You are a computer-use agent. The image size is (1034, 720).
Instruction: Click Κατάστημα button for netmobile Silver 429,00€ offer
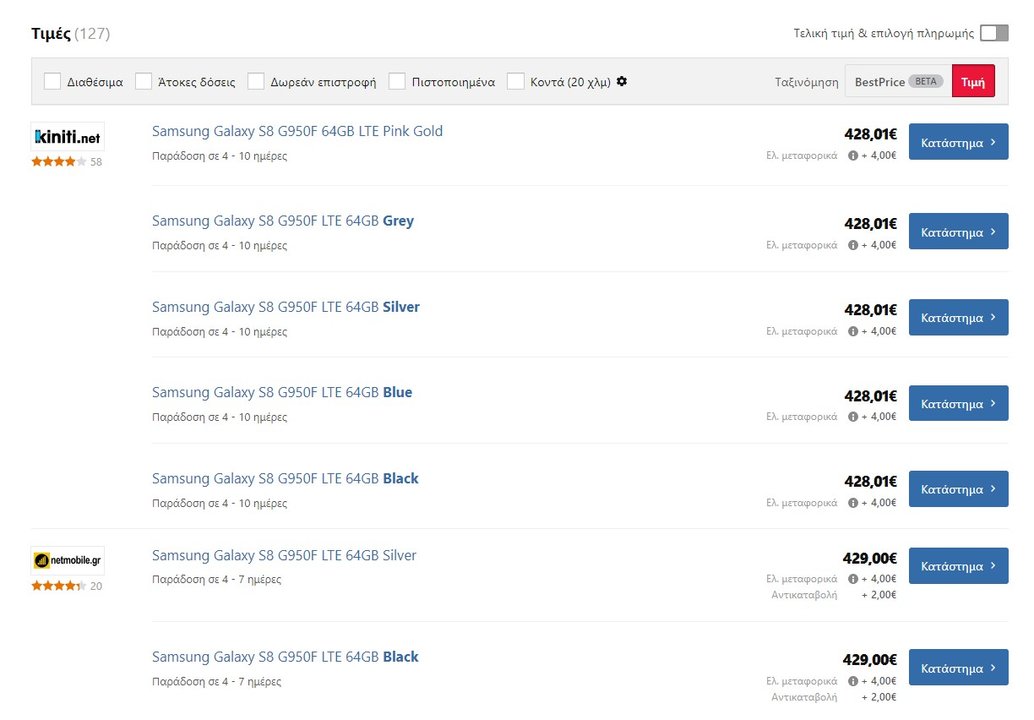point(958,566)
